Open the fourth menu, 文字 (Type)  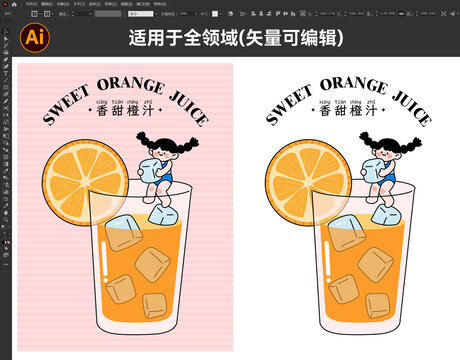coord(79,4)
